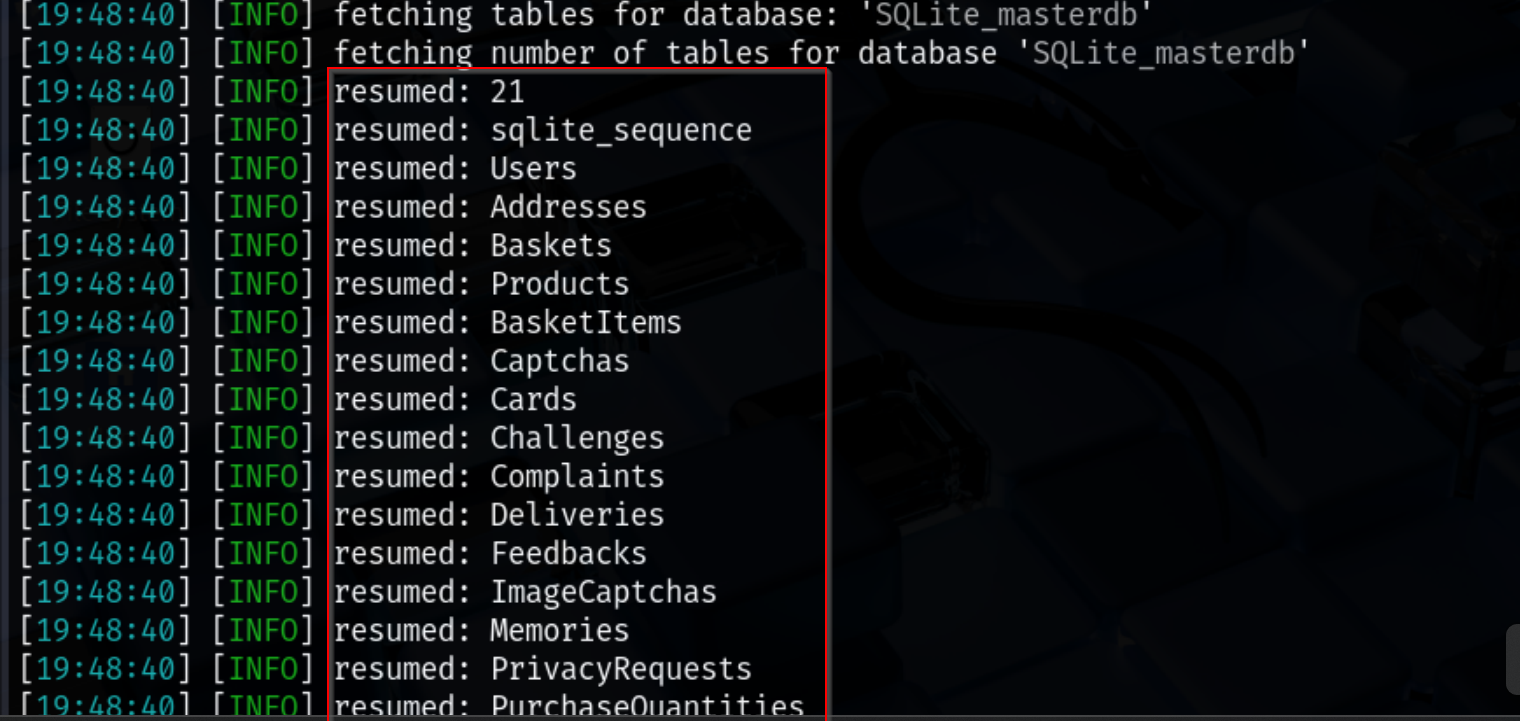Click the 'Users' table name
The height and width of the screenshot is (721, 1520).
533,169
